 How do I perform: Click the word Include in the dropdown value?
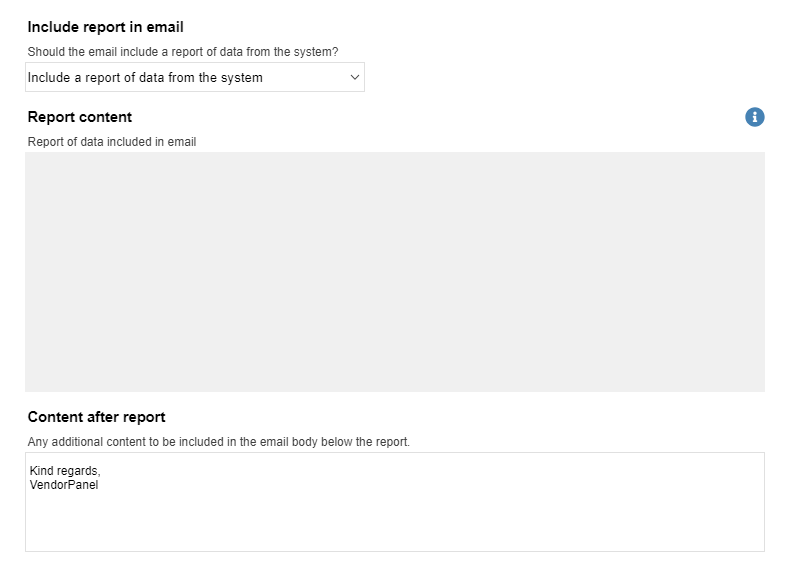(49, 77)
